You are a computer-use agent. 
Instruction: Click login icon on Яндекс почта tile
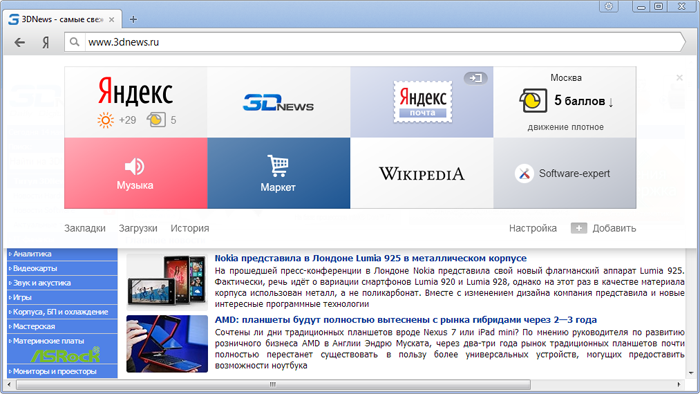click(475, 78)
